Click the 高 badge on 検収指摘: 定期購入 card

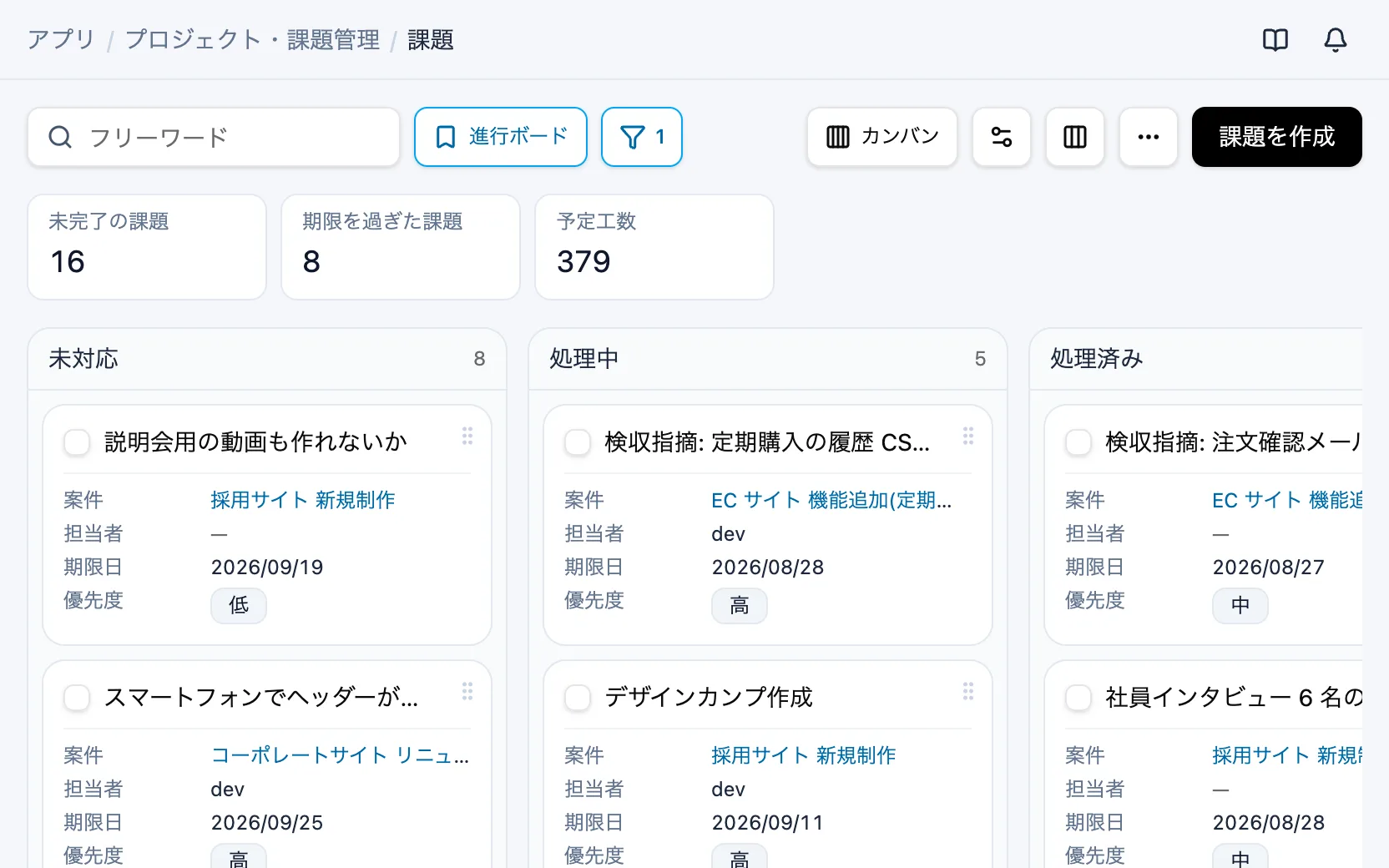click(x=740, y=606)
